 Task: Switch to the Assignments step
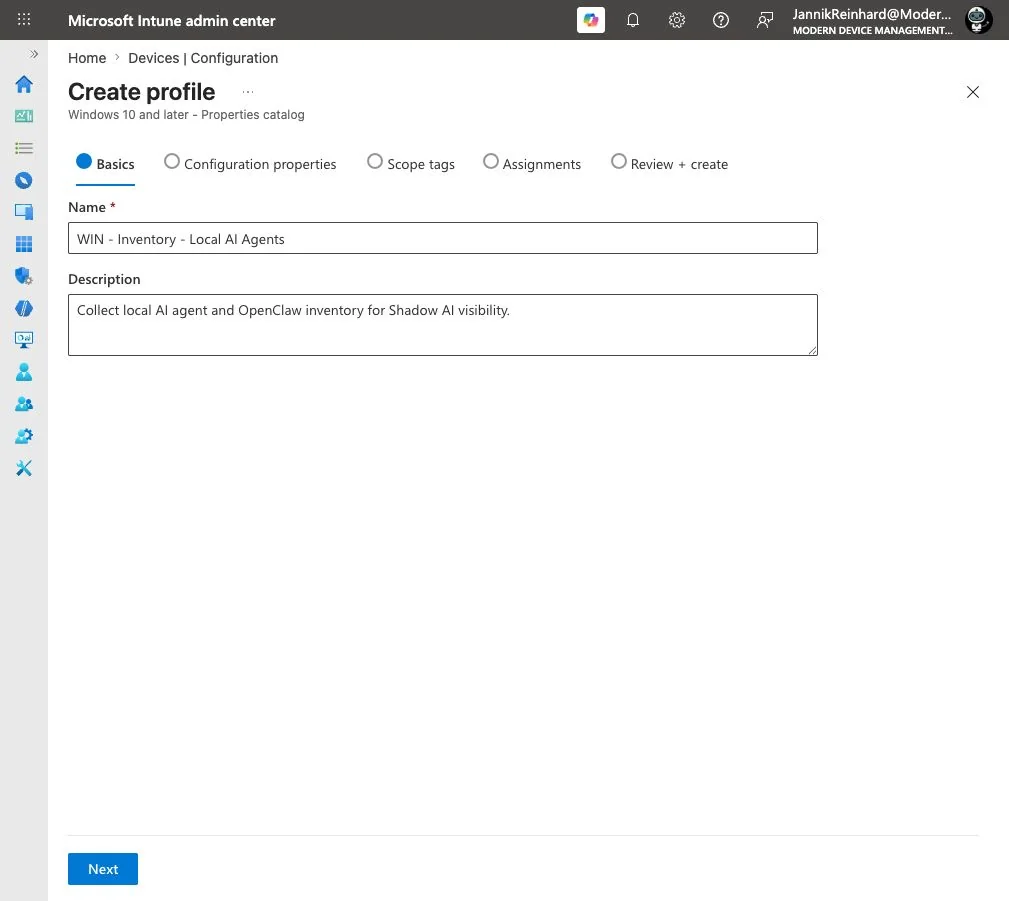click(532, 163)
